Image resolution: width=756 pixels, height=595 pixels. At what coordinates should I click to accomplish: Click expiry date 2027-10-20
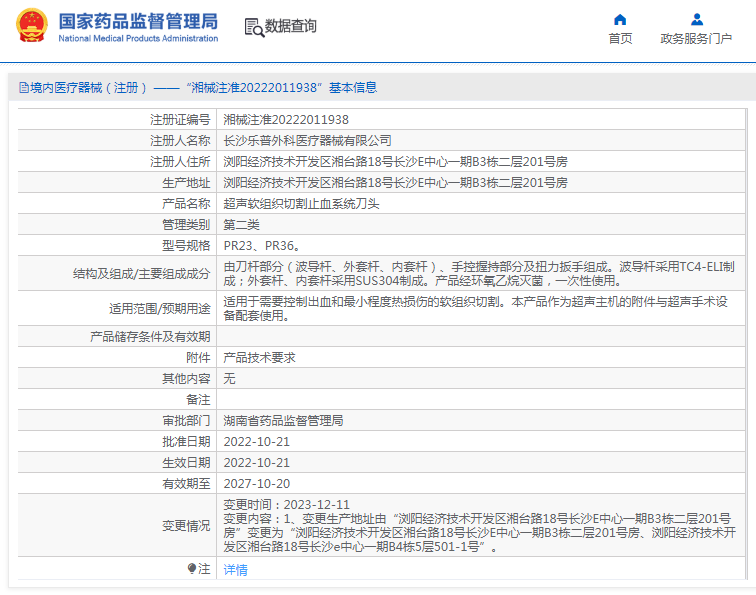click(256, 484)
